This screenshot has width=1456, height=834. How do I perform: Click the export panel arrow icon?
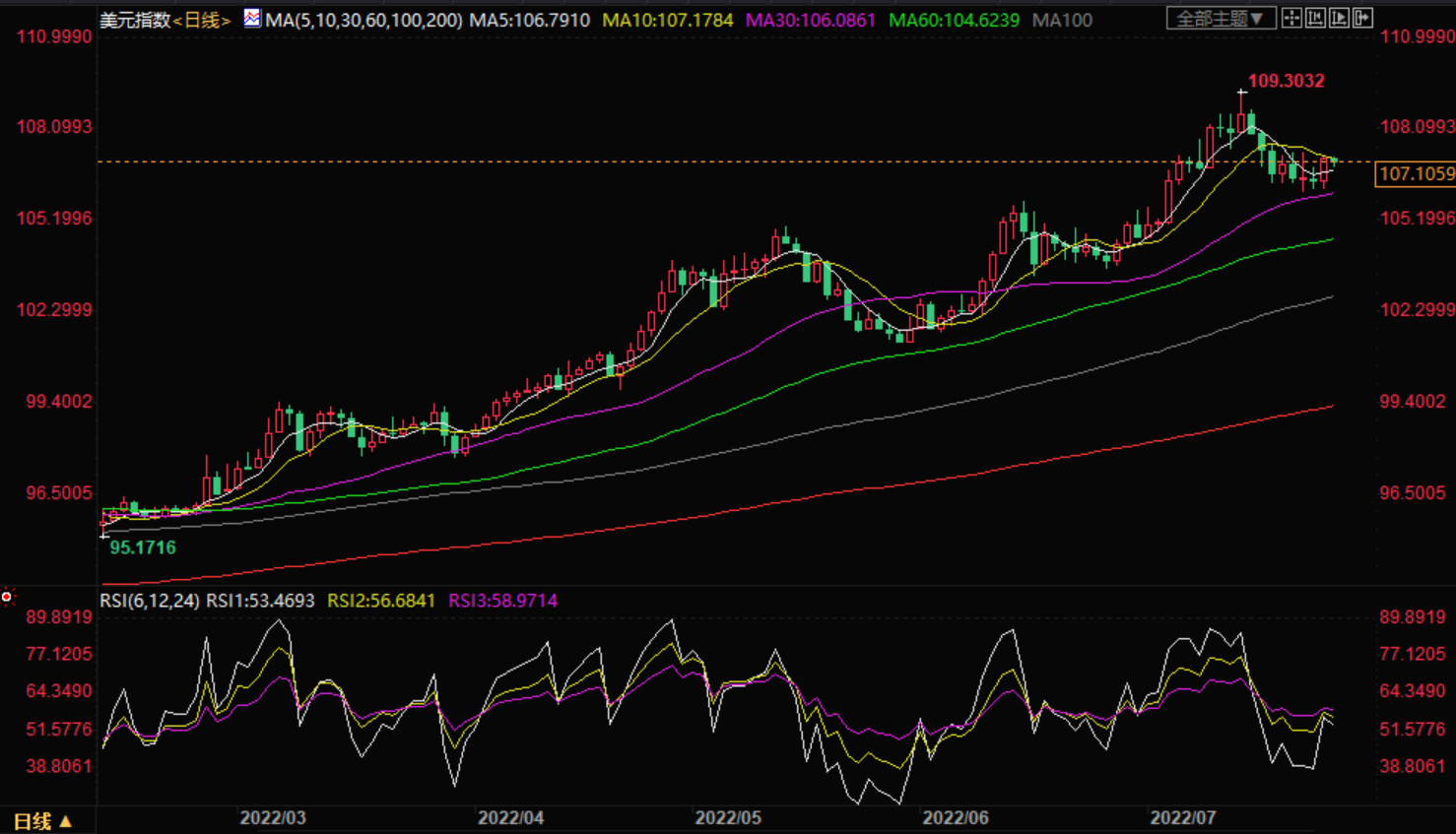(x=1362, y=18)
